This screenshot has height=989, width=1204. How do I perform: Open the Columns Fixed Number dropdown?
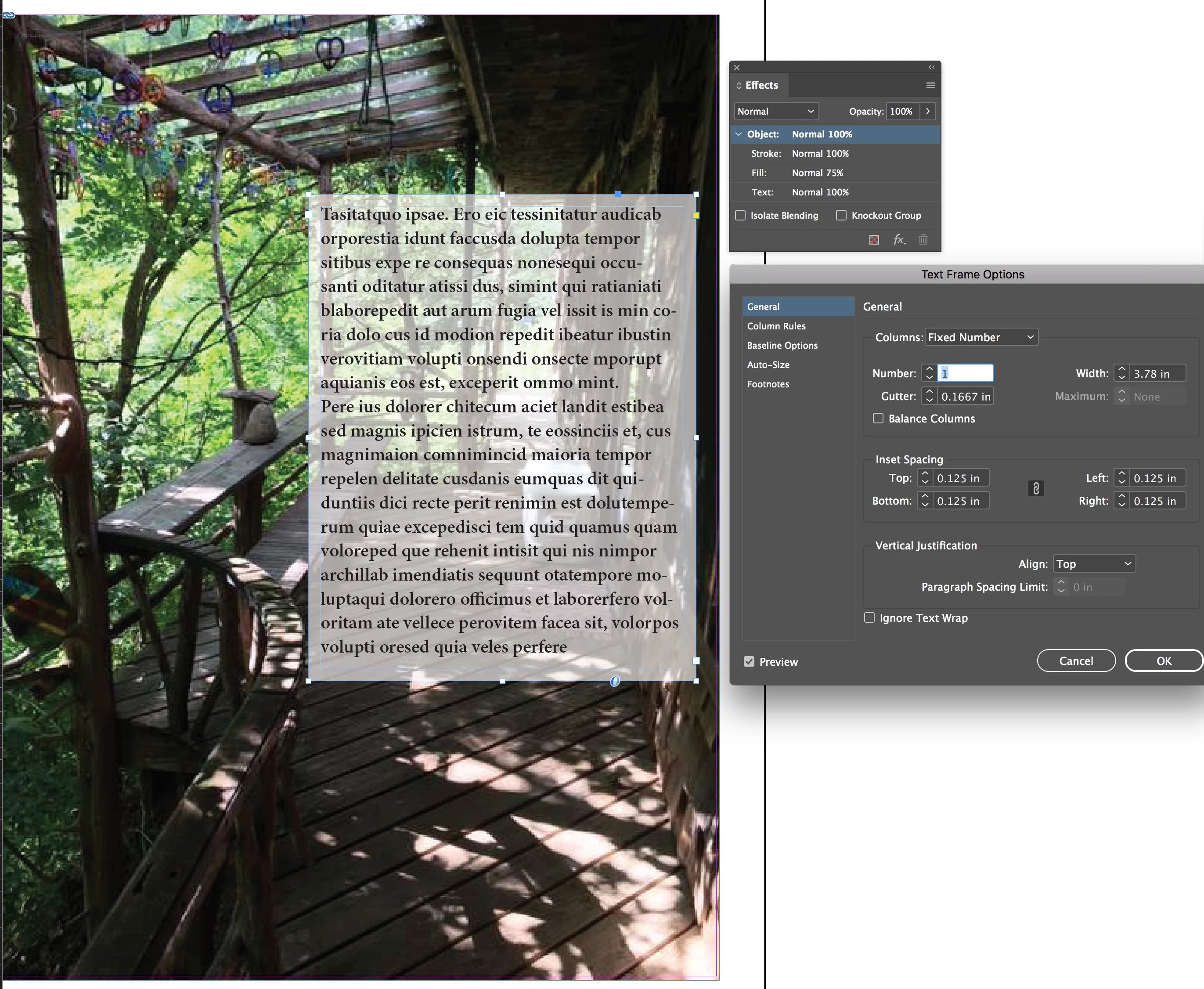coord(981,337)
